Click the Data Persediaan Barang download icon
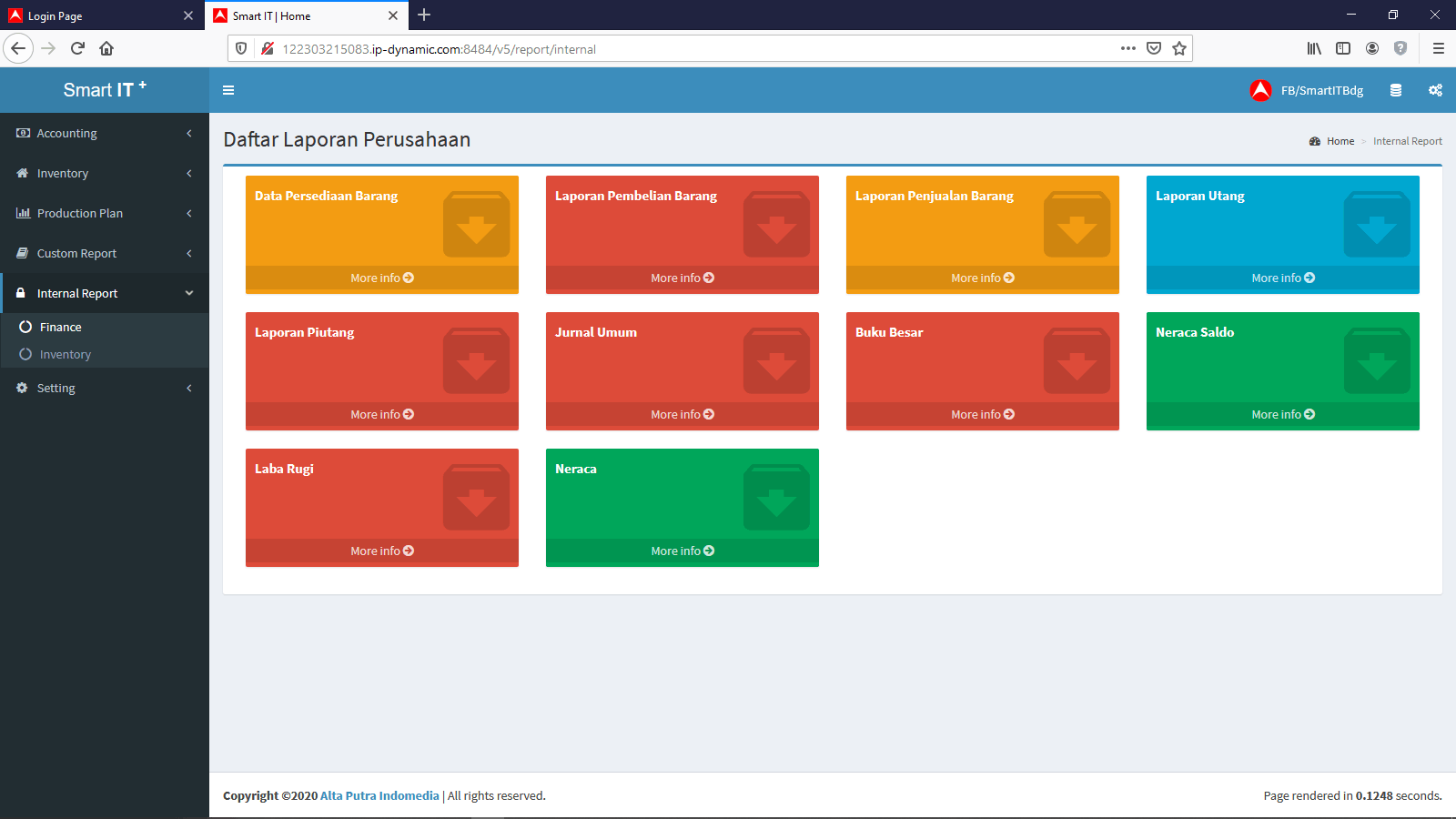 pos(476,224)
